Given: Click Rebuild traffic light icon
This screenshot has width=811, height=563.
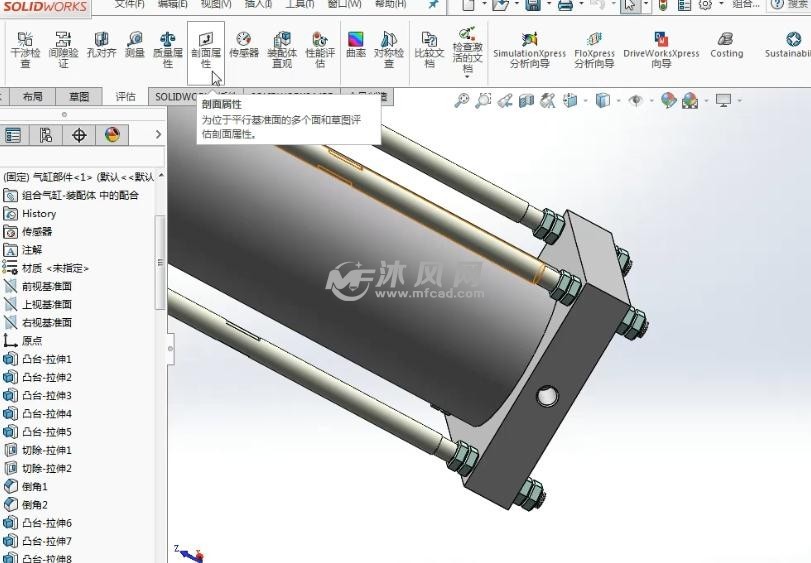Looking at the screenshot, I should tap(663, 5).
